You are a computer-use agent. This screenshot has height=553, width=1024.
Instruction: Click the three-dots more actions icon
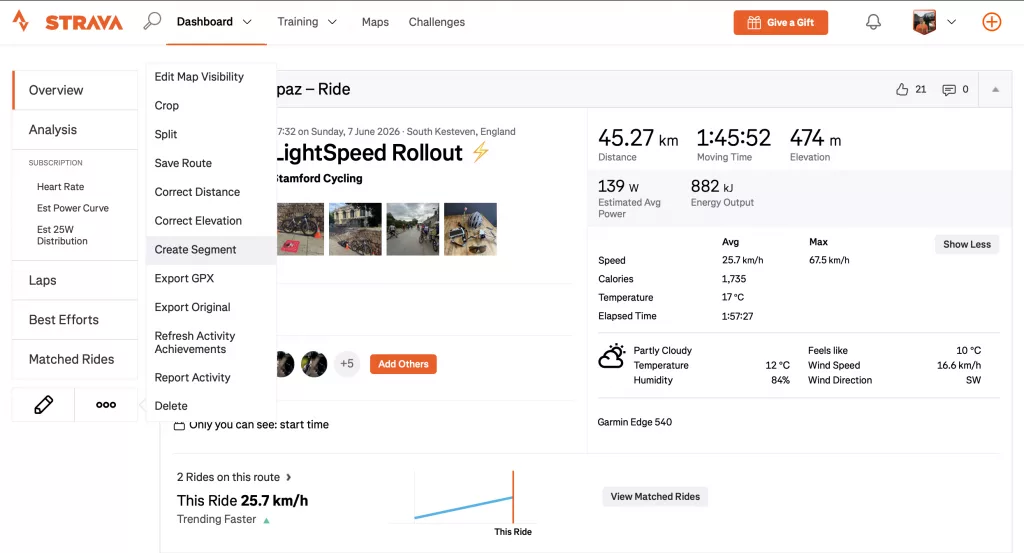coord(106,405)
